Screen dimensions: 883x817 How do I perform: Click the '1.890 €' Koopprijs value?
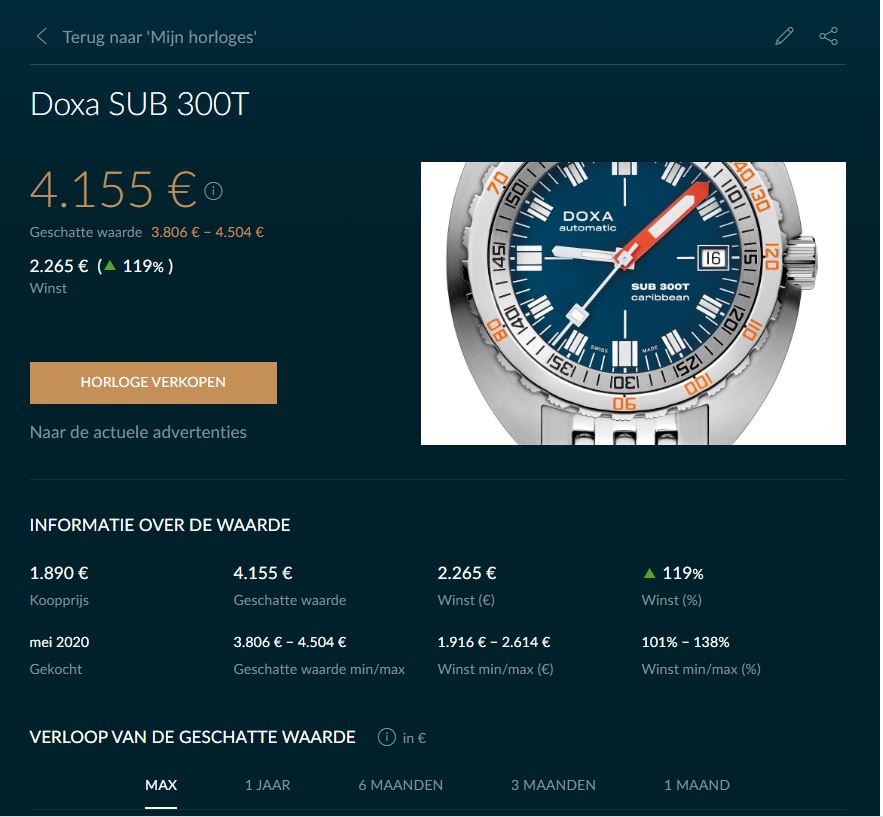(x=59, y=573)
